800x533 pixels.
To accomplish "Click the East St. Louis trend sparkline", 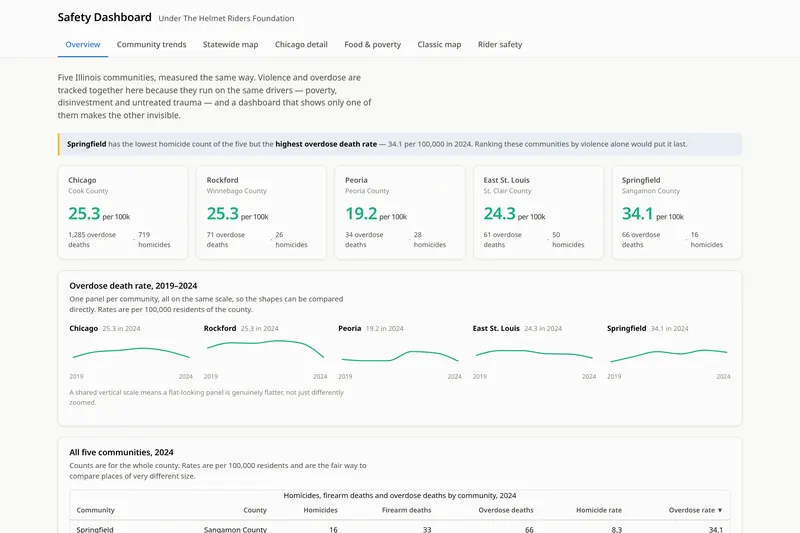I will (534, 353).
